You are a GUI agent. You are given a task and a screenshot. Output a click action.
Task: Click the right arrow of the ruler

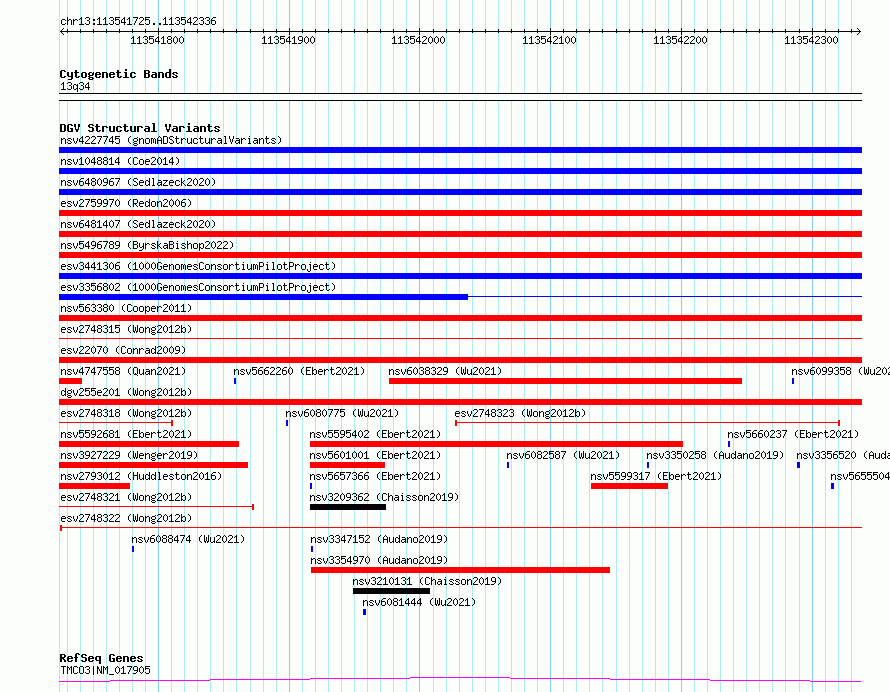[858, 31]
